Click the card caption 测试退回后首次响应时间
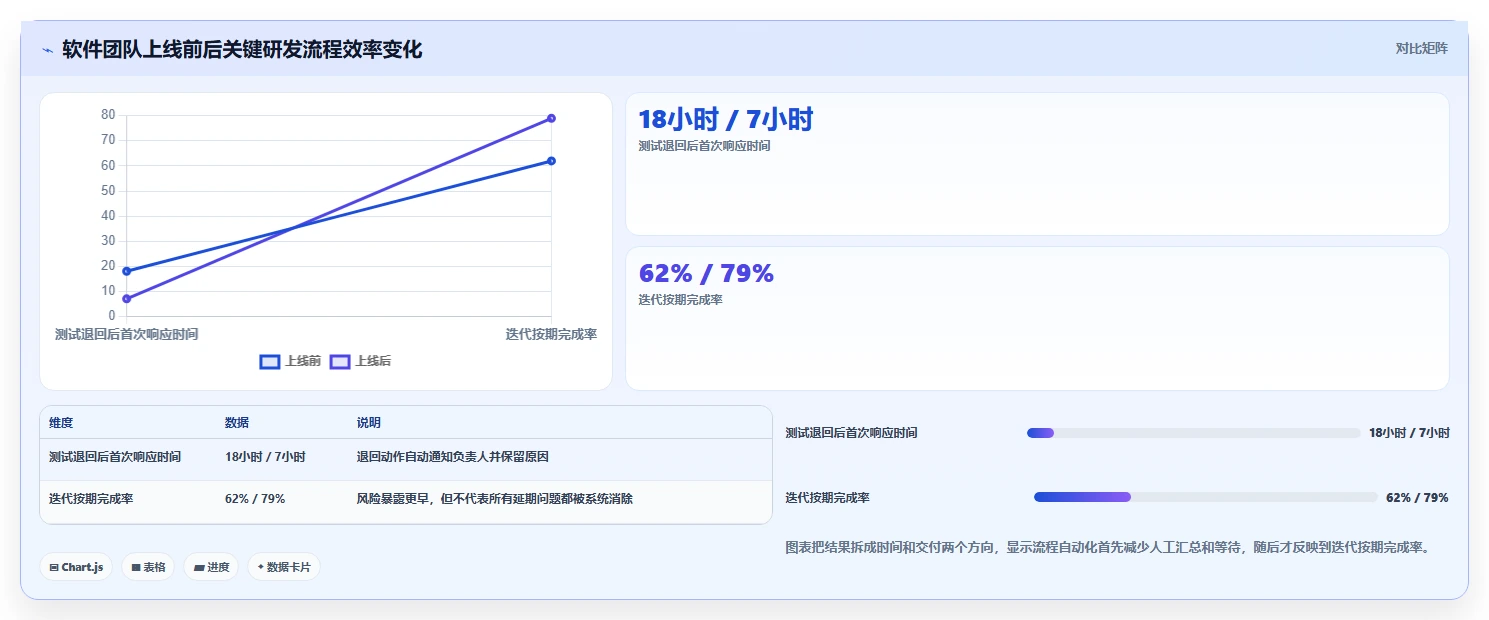1489x620 pixels. [x=704, y=146]
